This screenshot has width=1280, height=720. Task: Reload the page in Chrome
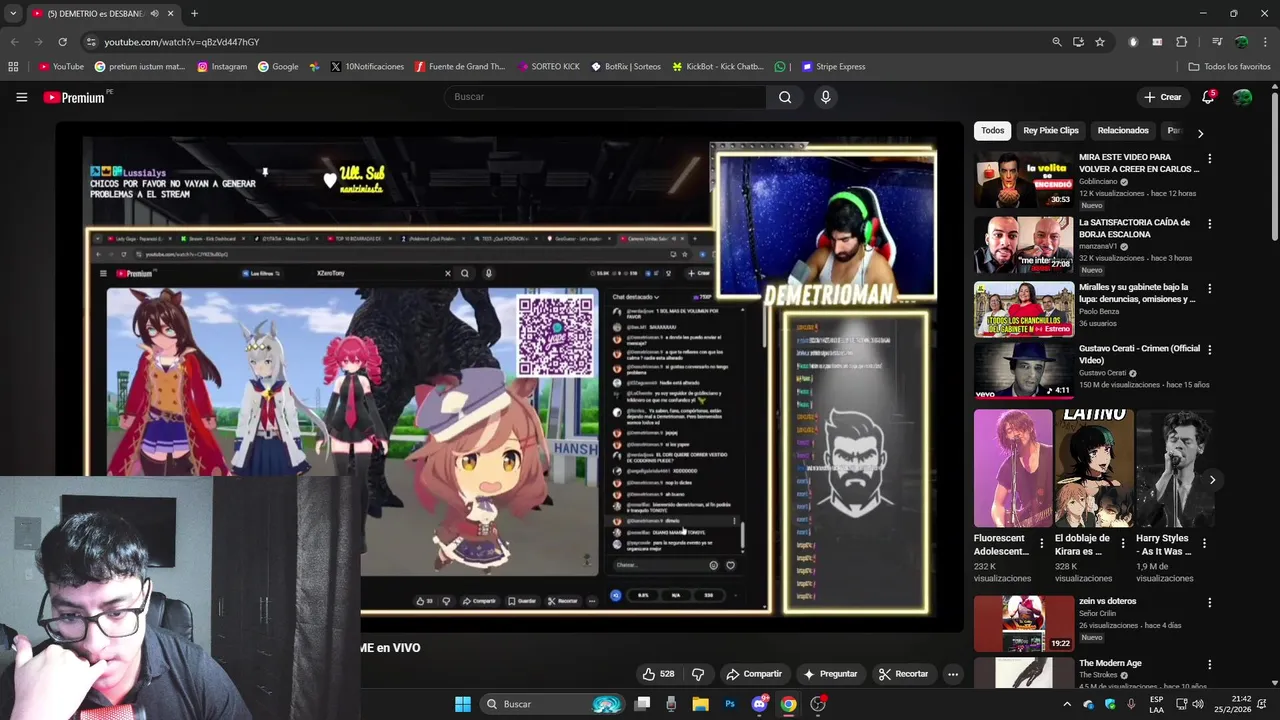62,42
